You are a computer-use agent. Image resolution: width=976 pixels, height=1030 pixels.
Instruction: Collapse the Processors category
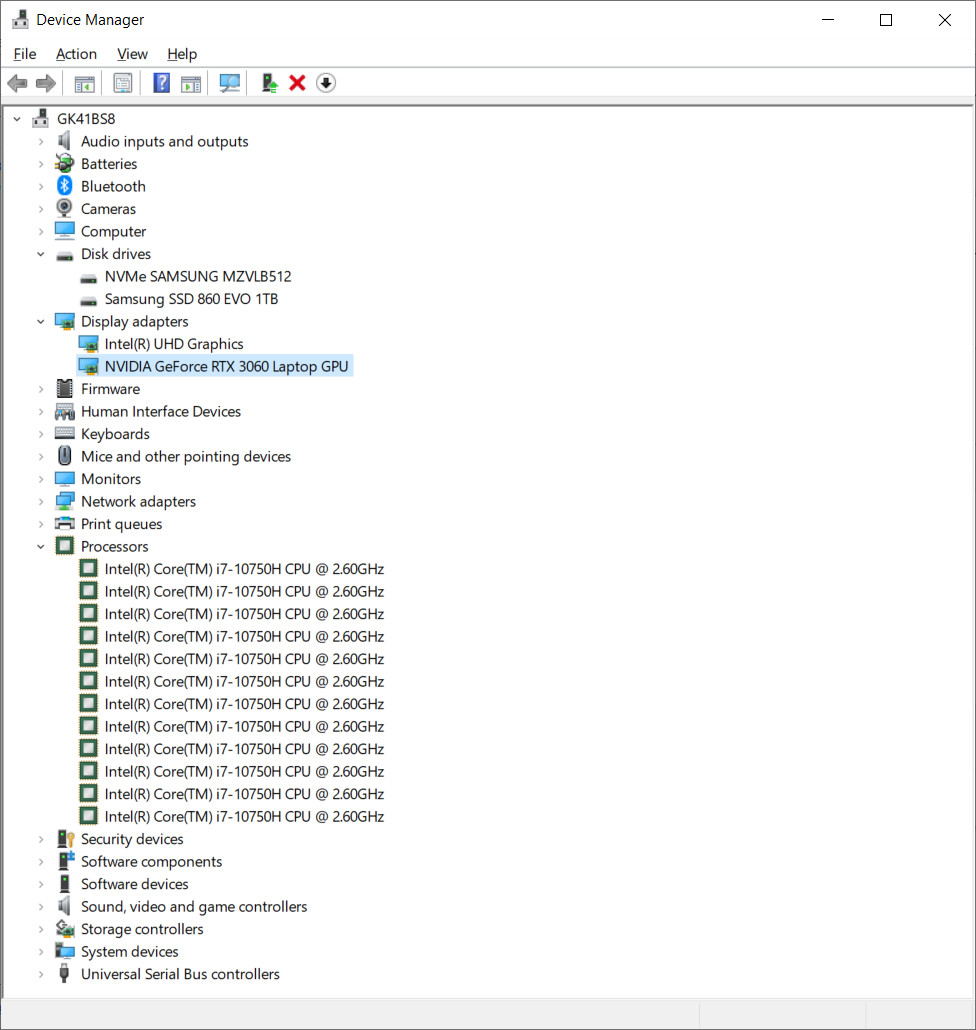click(41, 547)
